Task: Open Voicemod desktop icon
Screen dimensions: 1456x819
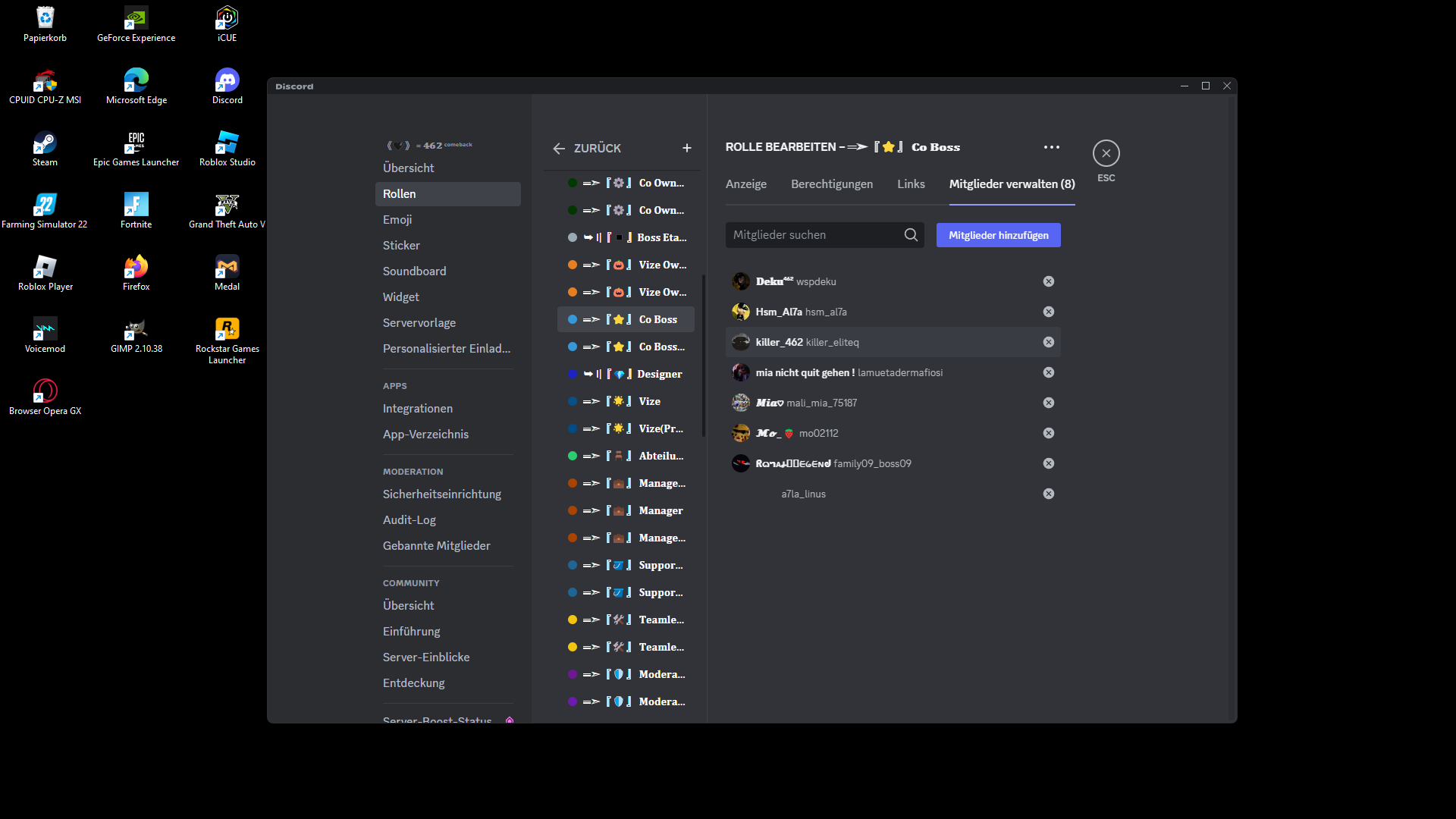Action: [x=45, y=334]
